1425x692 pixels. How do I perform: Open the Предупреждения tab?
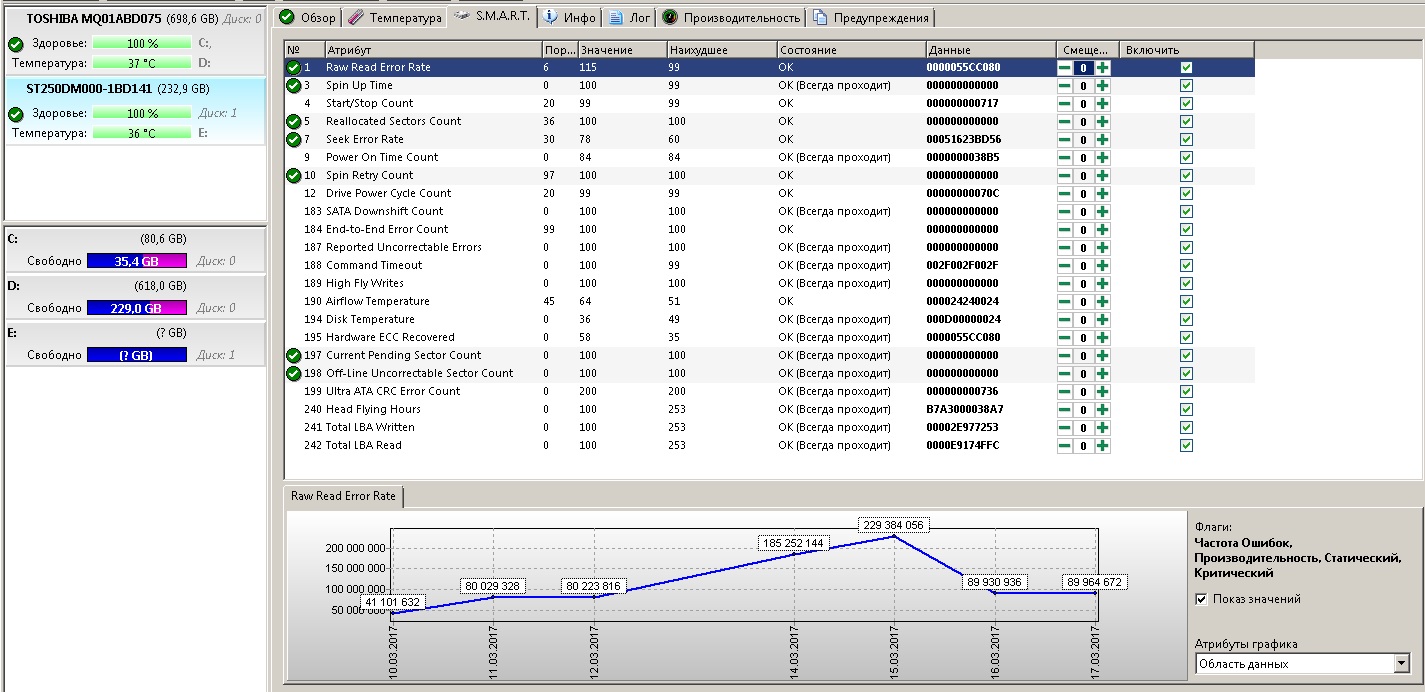coord(871,17)
